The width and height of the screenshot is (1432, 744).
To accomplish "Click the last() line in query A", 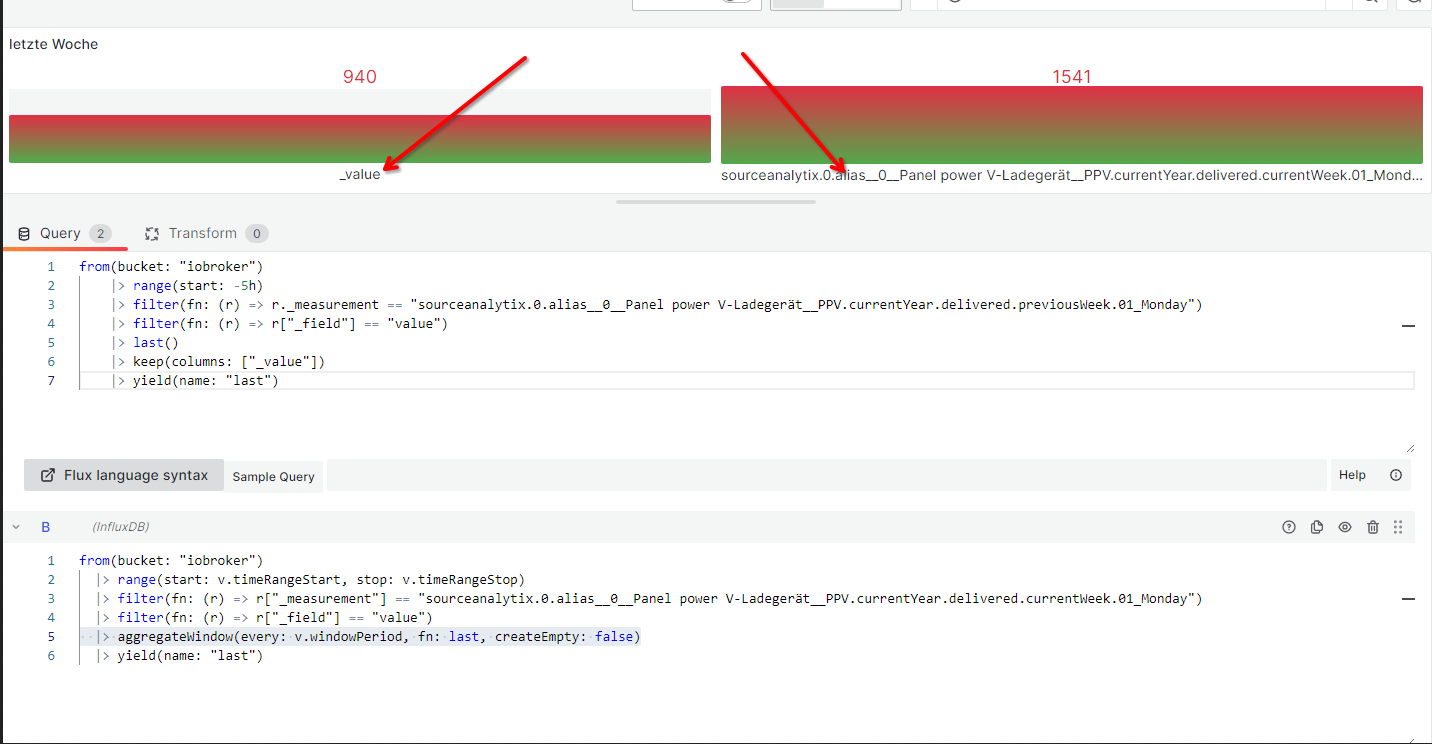I will [x=146, y=342].
